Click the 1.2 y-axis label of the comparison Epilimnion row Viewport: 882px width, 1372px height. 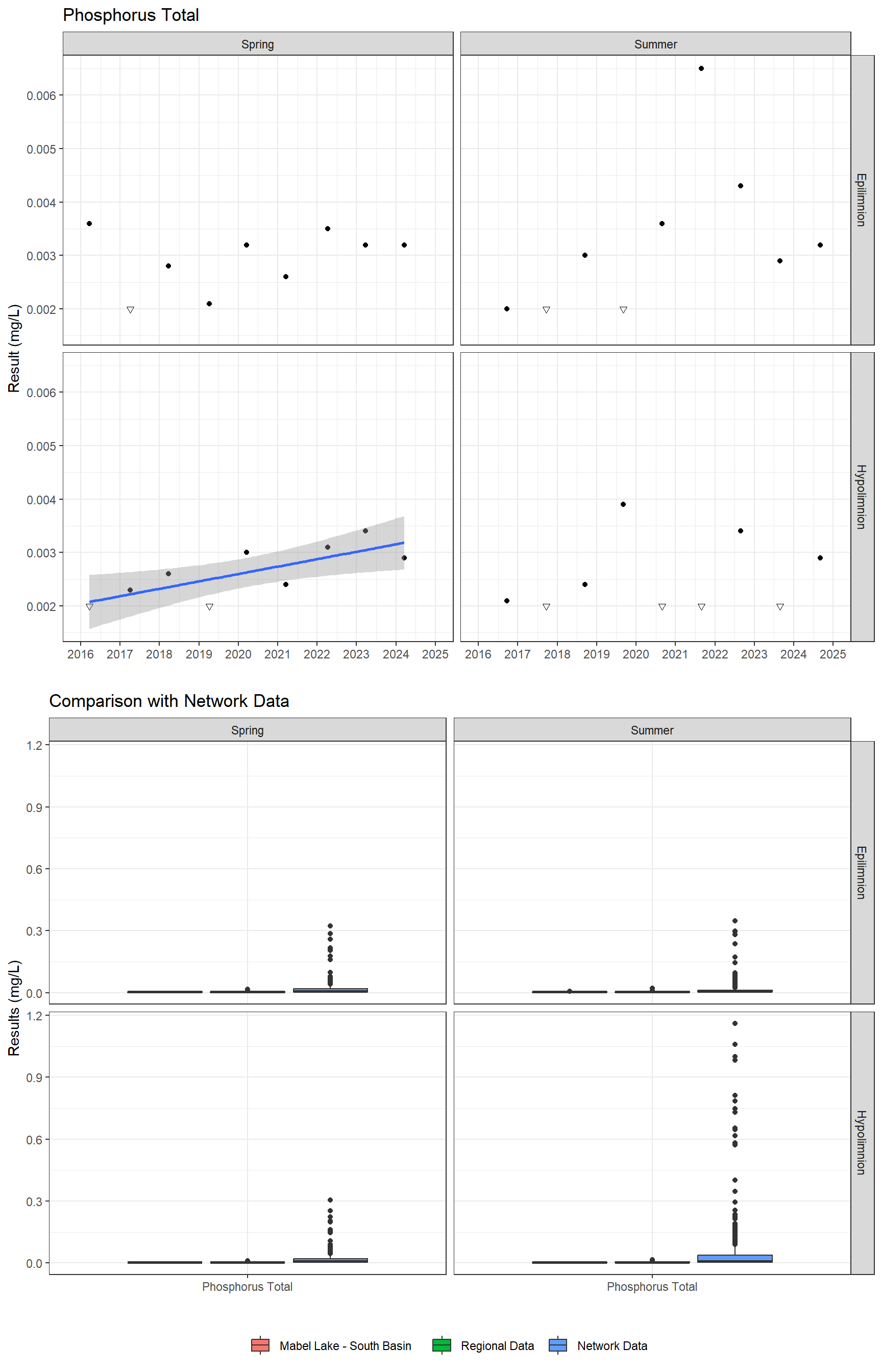[x=34, y=746]
